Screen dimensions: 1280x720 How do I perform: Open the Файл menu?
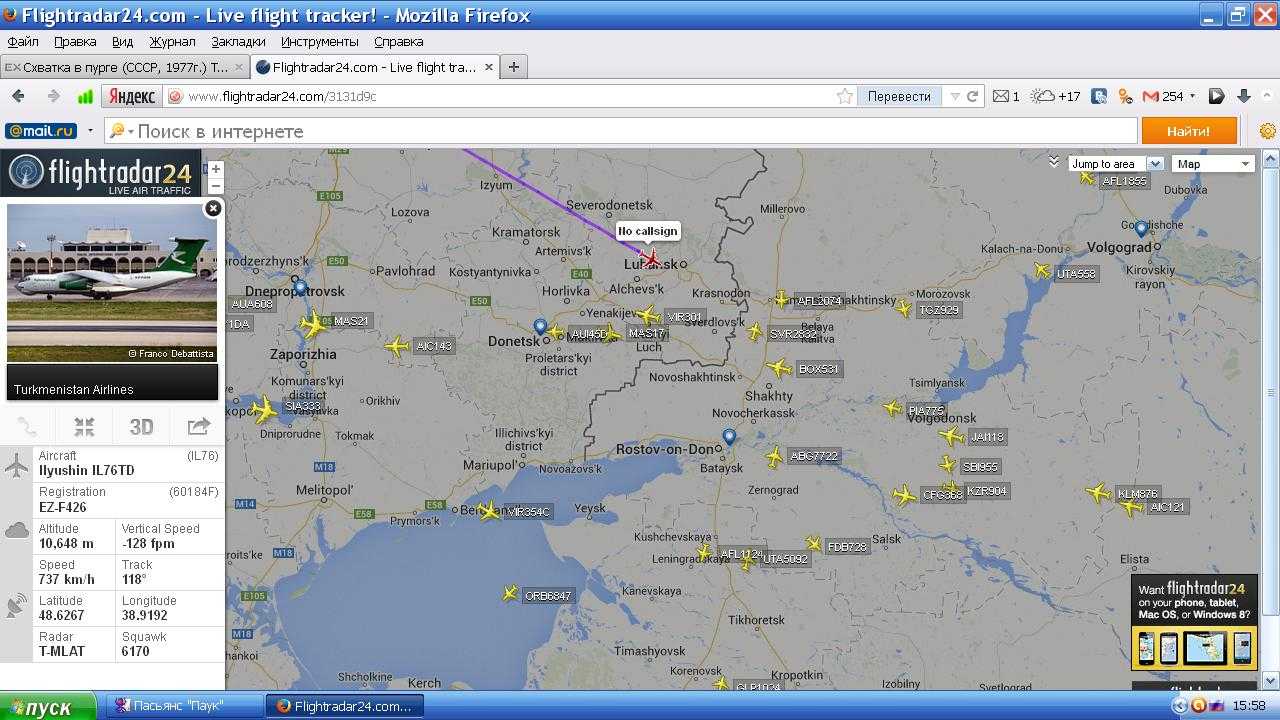pos(23,42)
